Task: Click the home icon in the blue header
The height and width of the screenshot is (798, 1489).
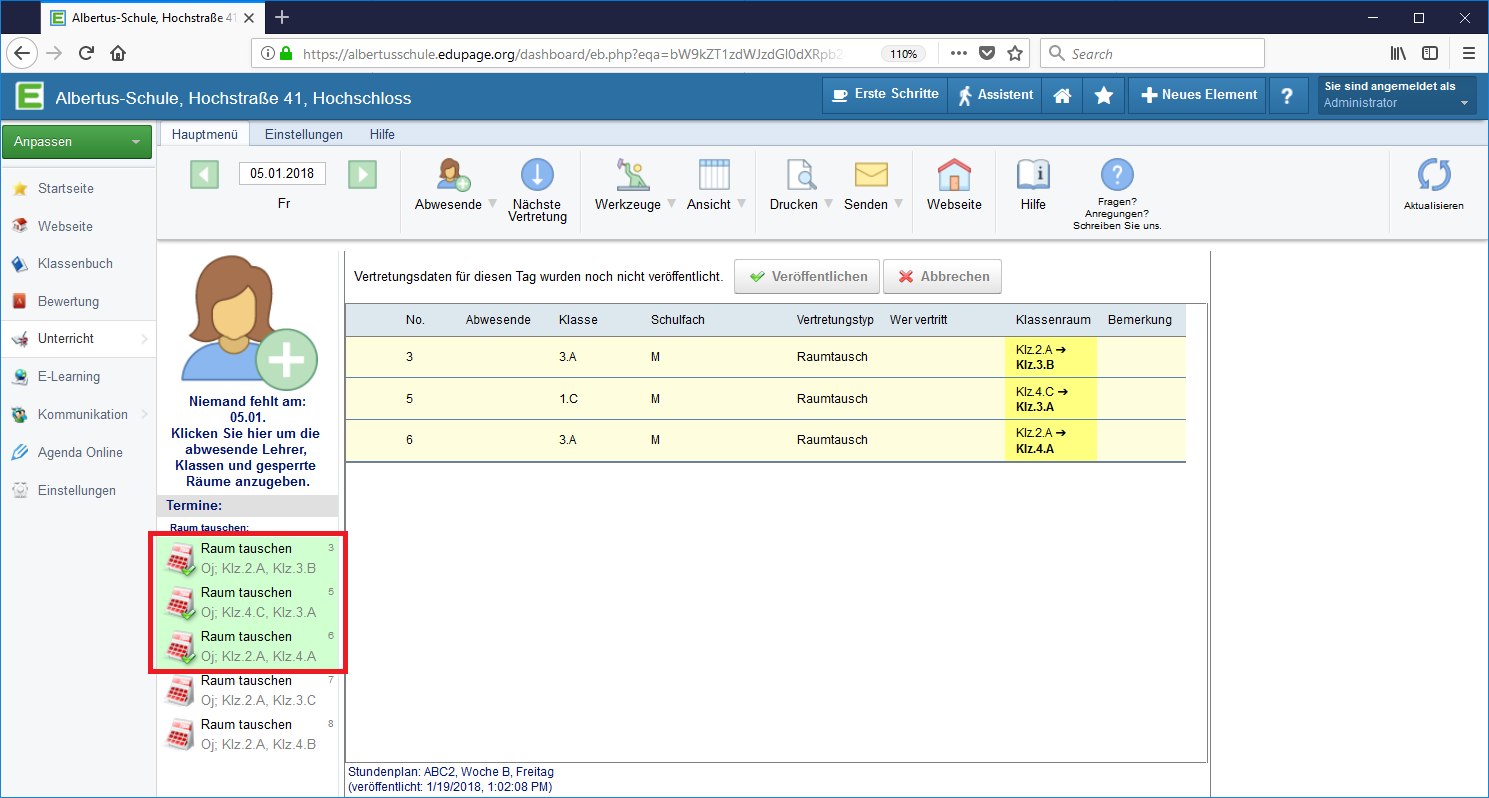Action: pos(1062,96)
